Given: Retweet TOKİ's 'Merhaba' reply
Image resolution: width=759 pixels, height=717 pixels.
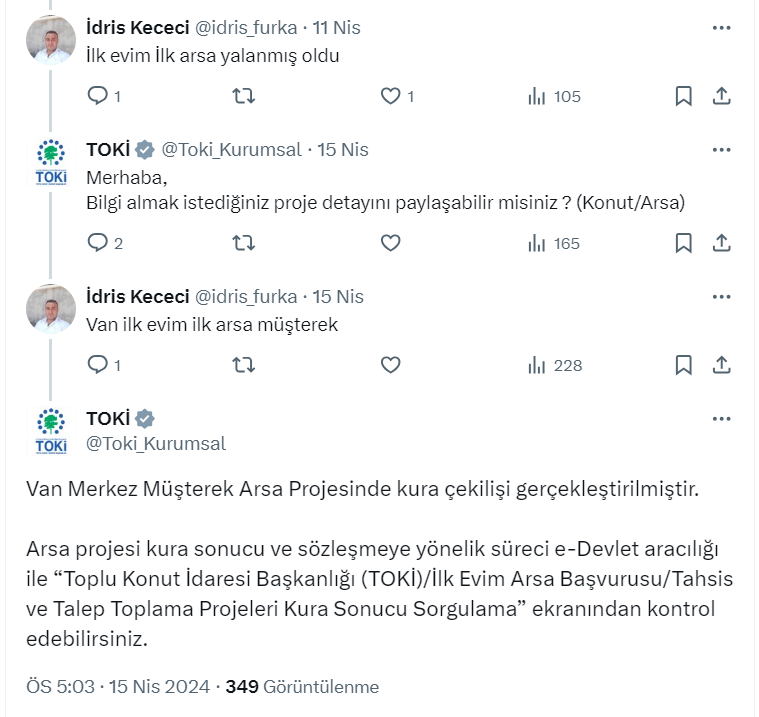Looking at the screenshot, I should pos(243,243).
